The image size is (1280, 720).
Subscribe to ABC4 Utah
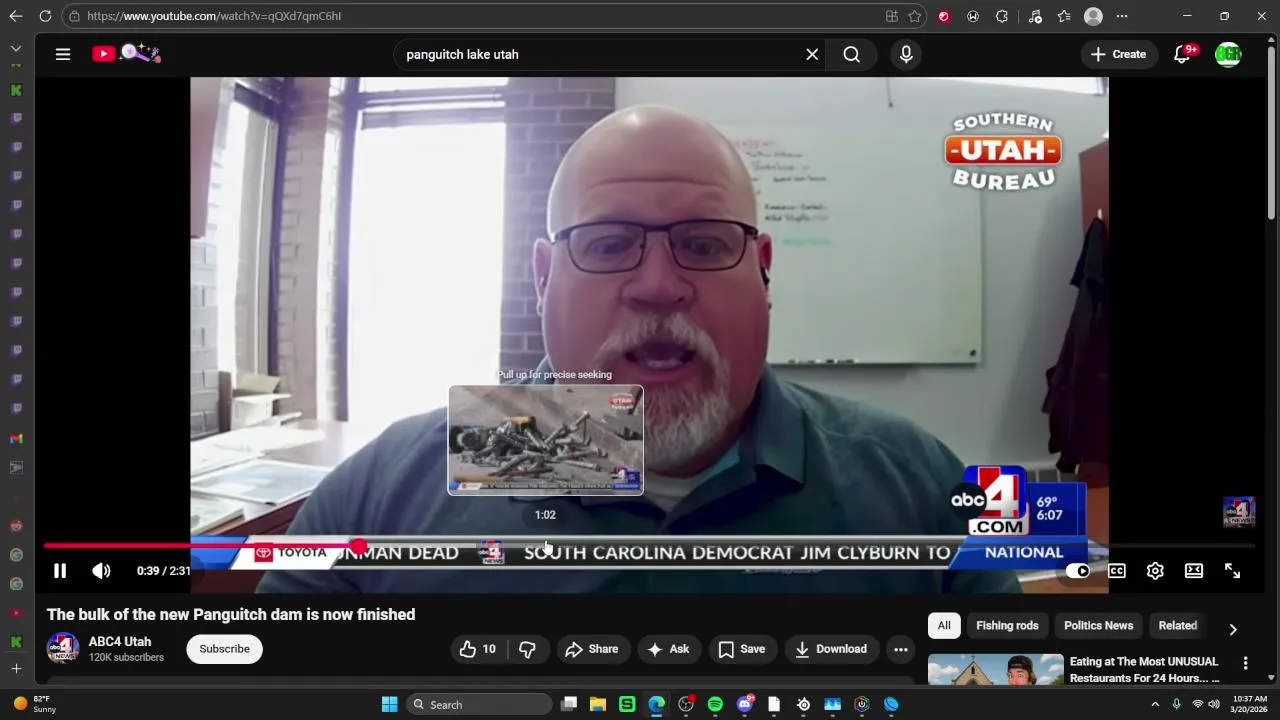click(x=224, y=649)
